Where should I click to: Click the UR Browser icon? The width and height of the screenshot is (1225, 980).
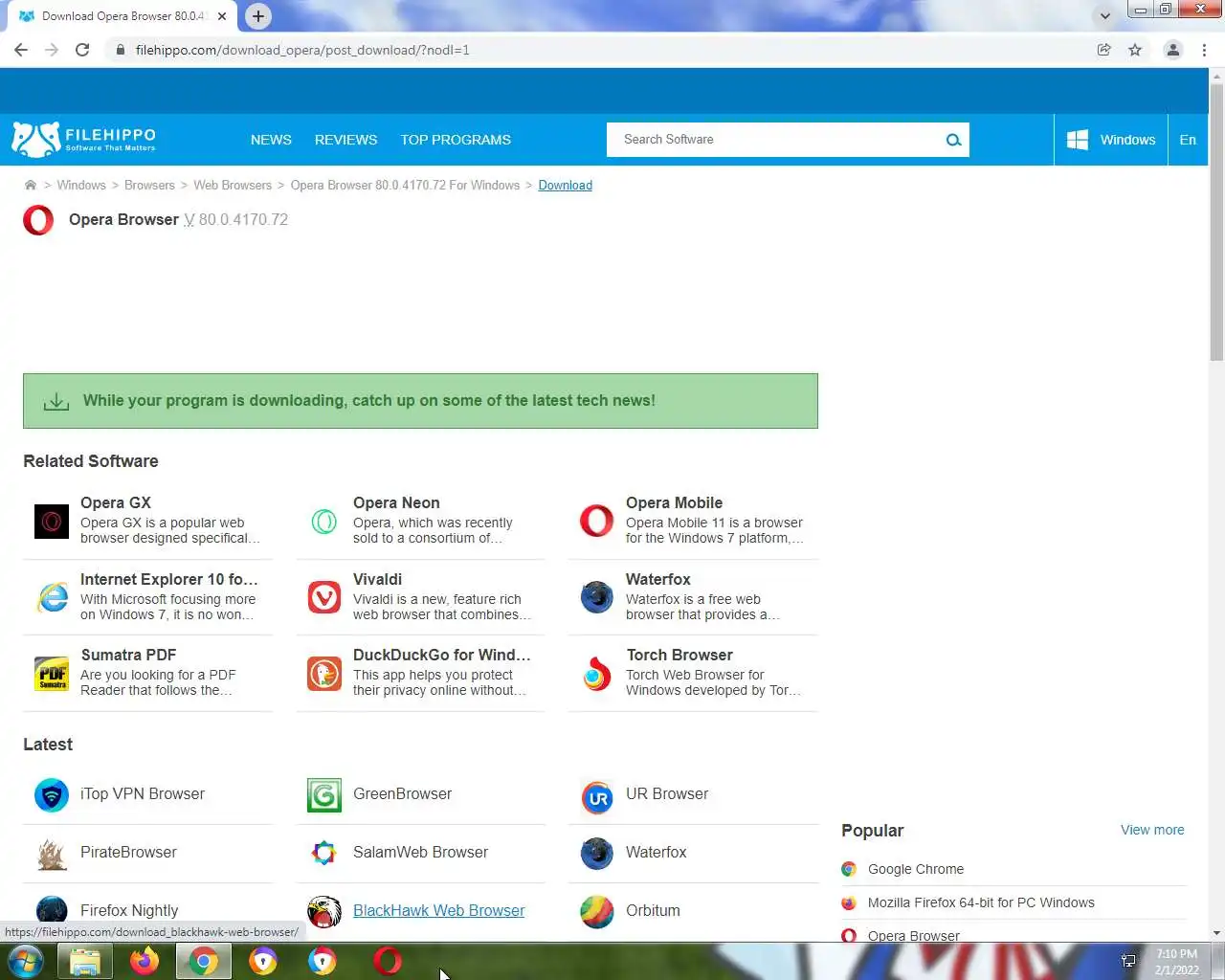pos(597,796)
